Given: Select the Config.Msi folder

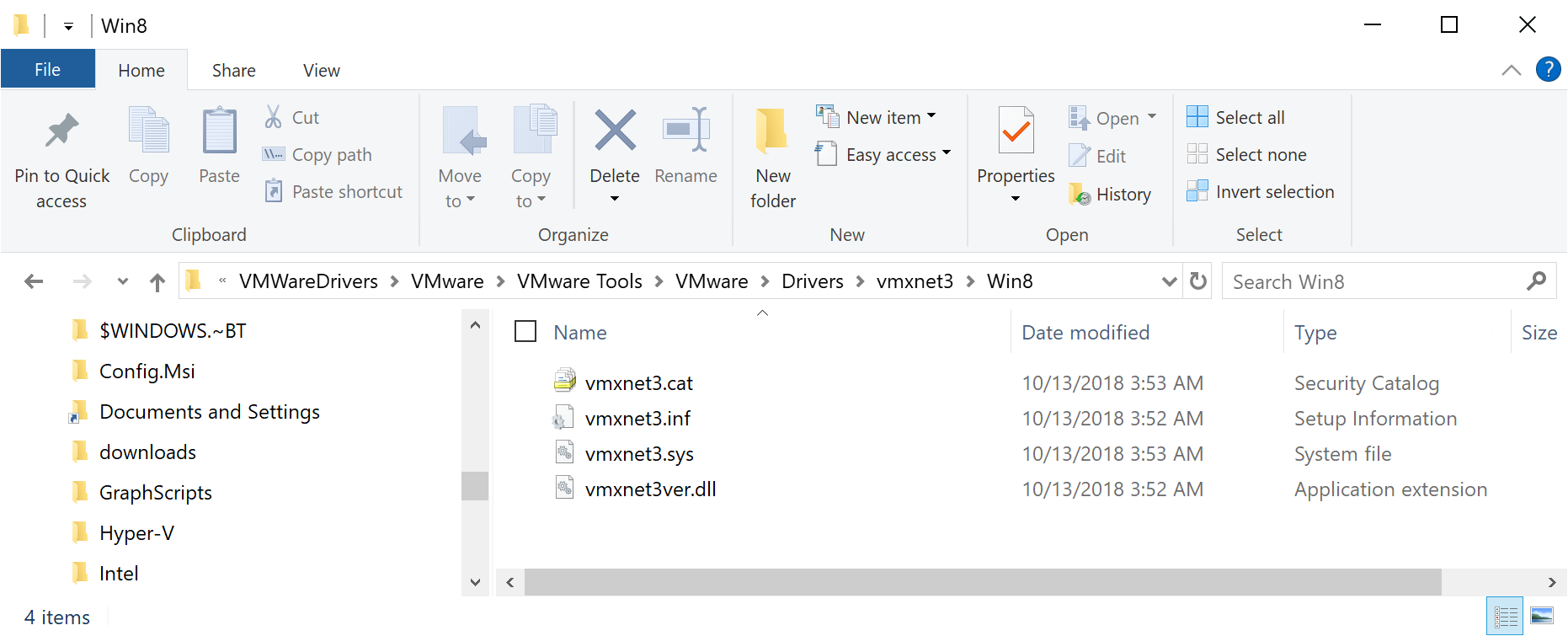Looking at the screenshot, I should click(x=147, y=371).
